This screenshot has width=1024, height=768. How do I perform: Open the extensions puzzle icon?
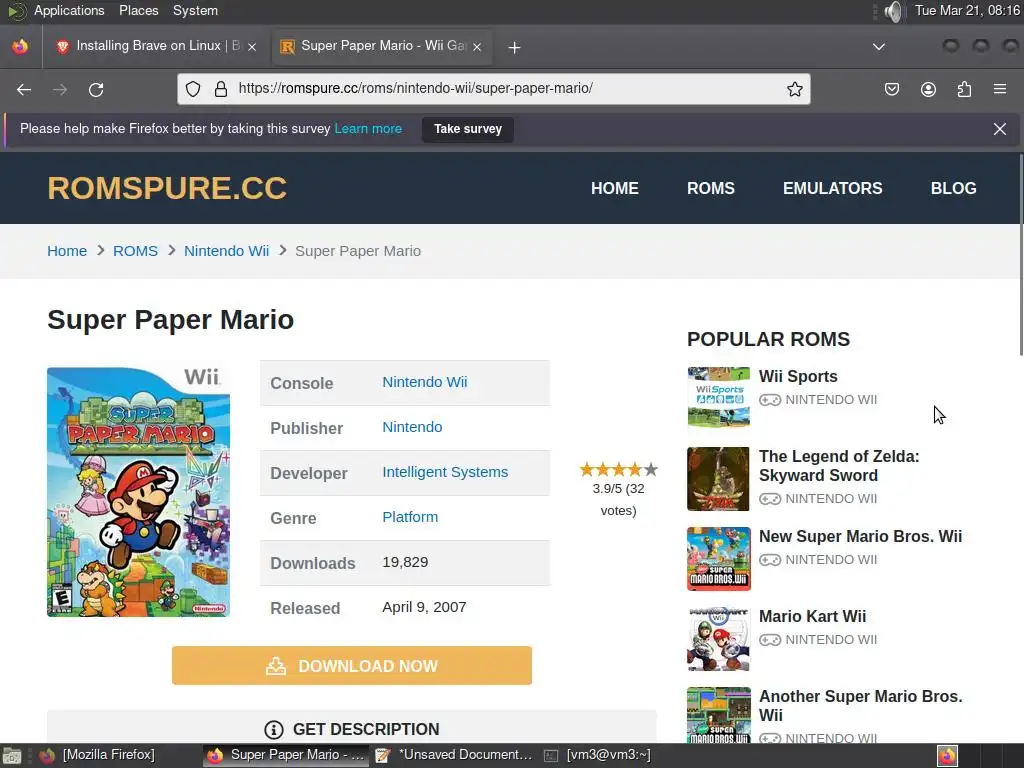pos(964,89)
